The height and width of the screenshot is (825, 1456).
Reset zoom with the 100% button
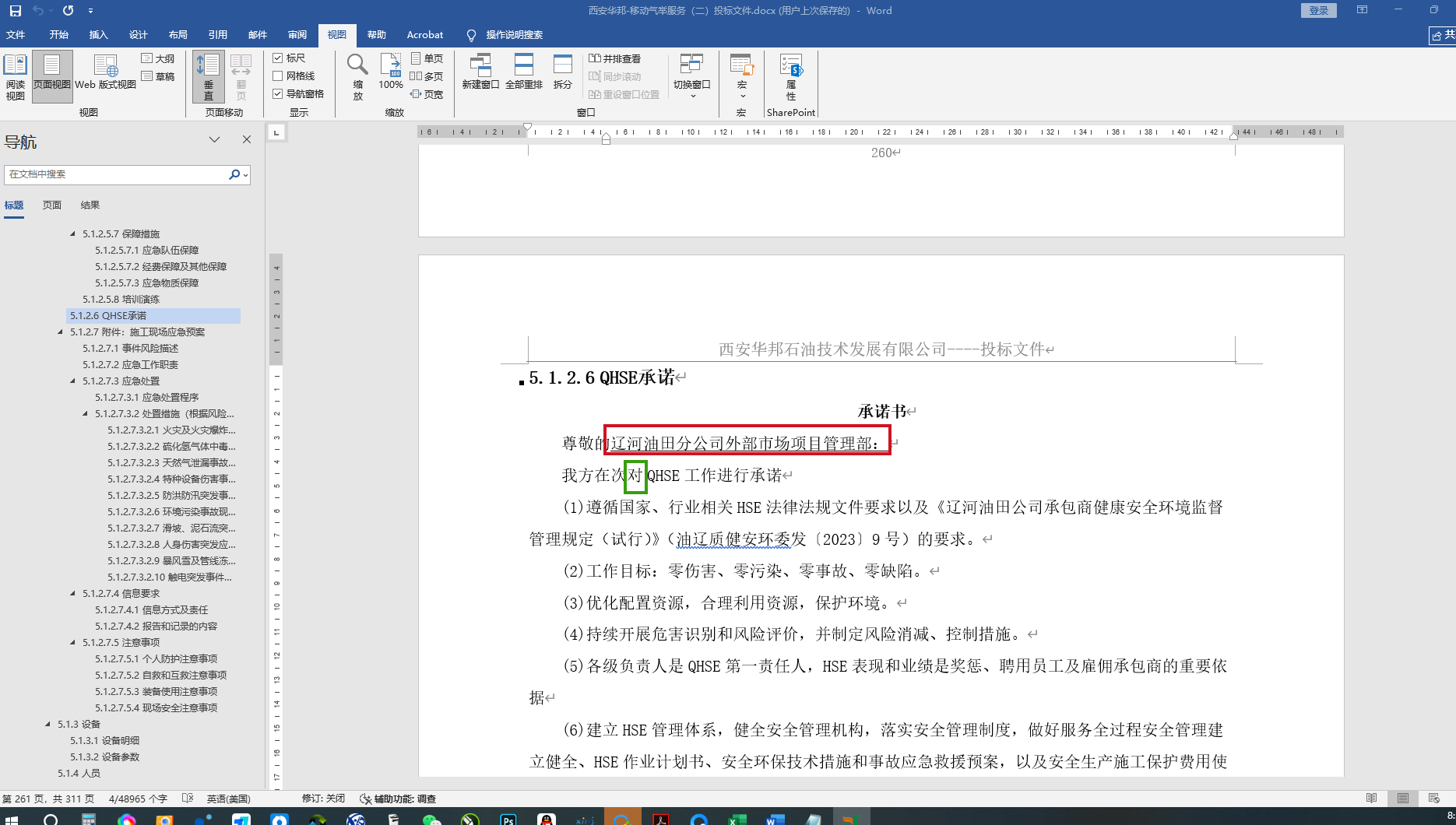pos(391,72)
